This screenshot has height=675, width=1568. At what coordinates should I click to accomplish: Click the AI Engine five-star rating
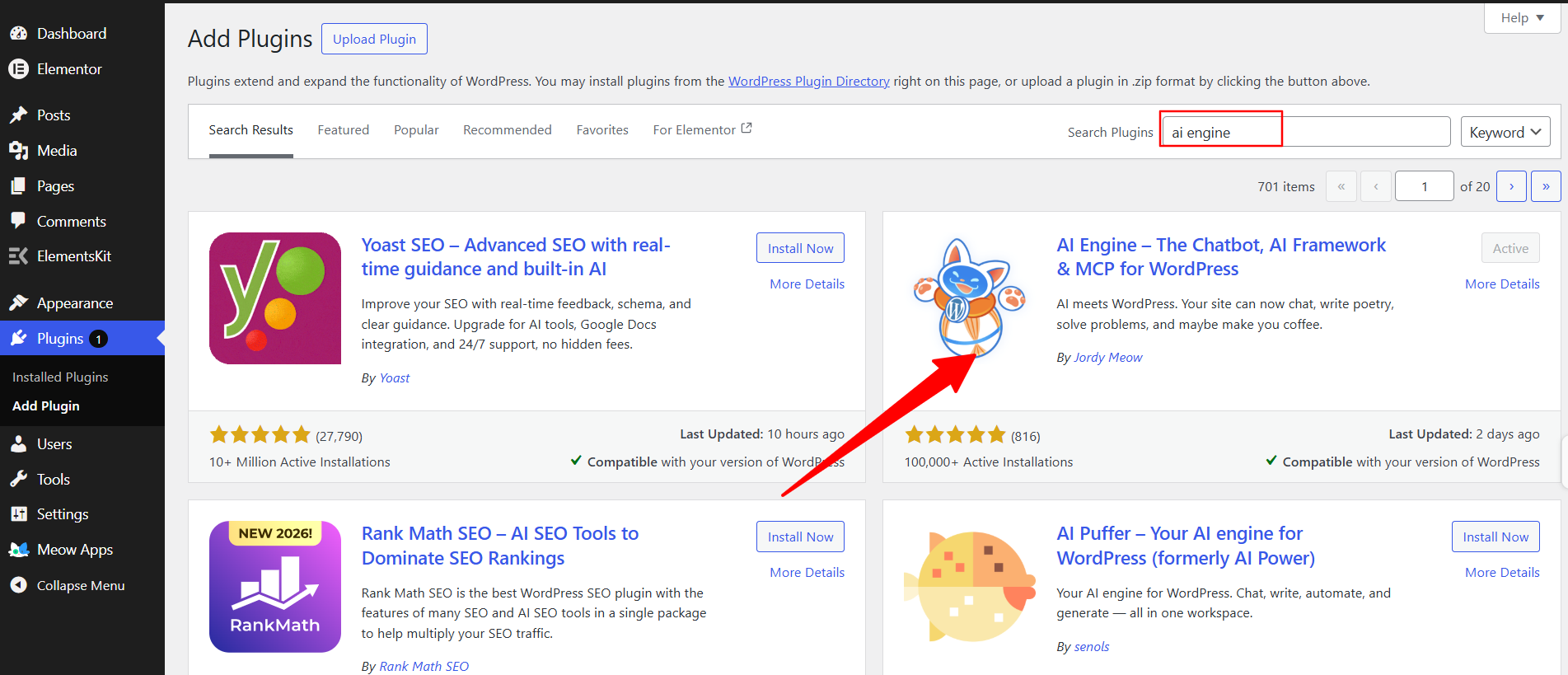pyautogui.click(x=956, y=434)
